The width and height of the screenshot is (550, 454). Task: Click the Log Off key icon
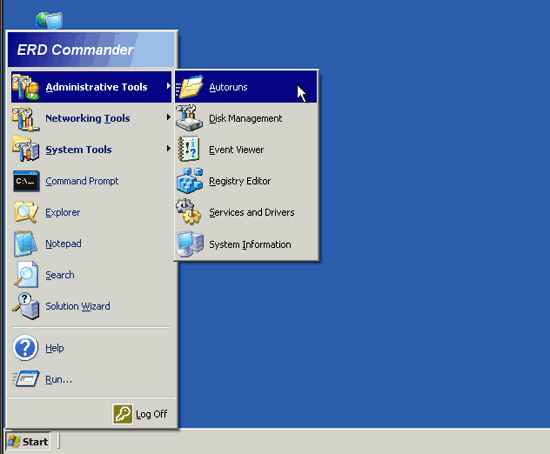122,414
